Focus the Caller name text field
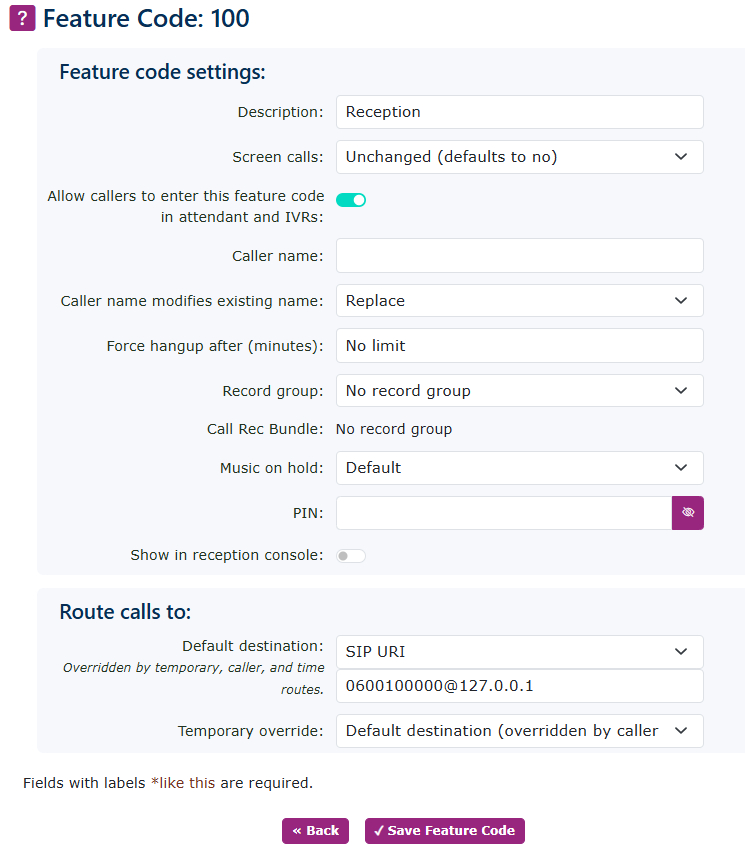Image resolution: width=745 pixels, height=850 pixels. click(519, 256)
